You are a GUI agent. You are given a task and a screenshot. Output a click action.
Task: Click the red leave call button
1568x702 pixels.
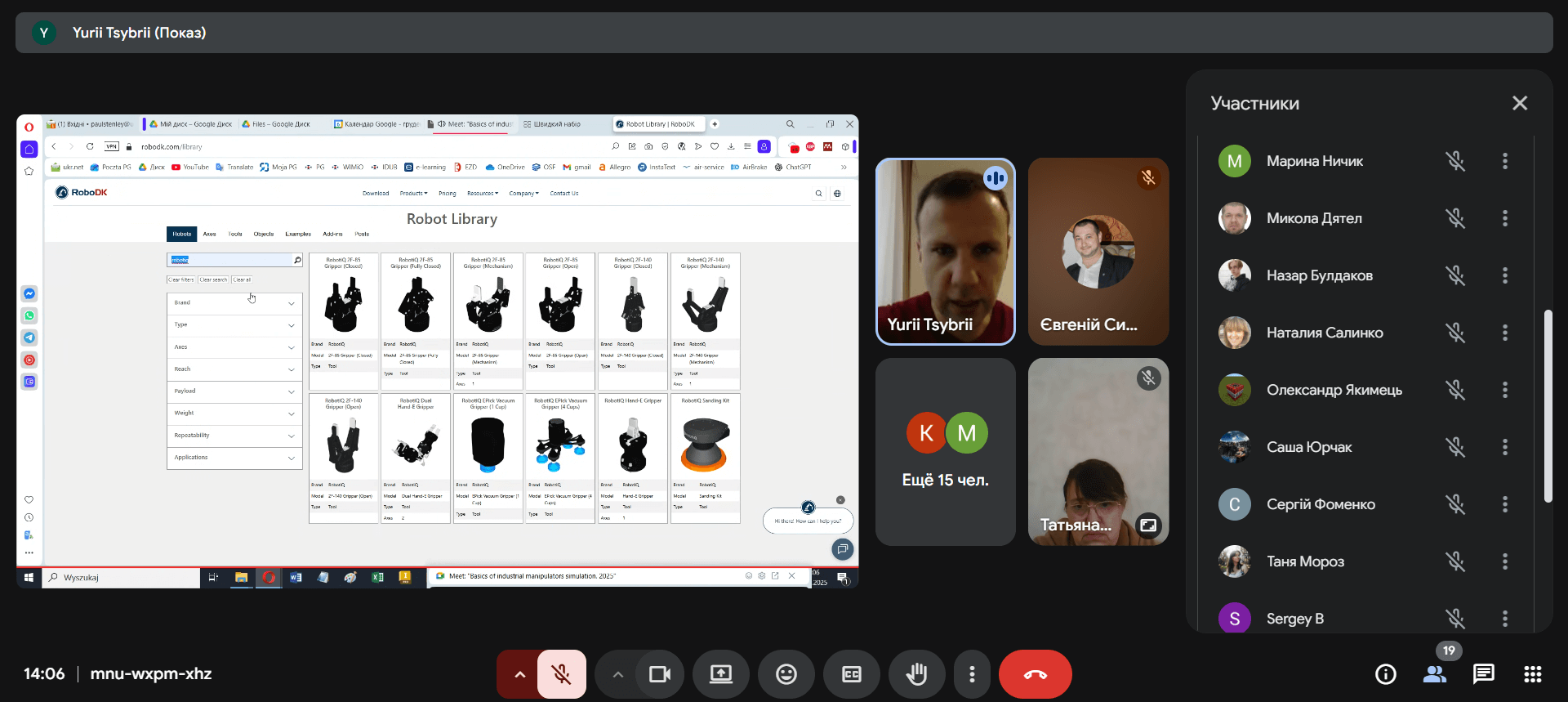[1035, 674]
